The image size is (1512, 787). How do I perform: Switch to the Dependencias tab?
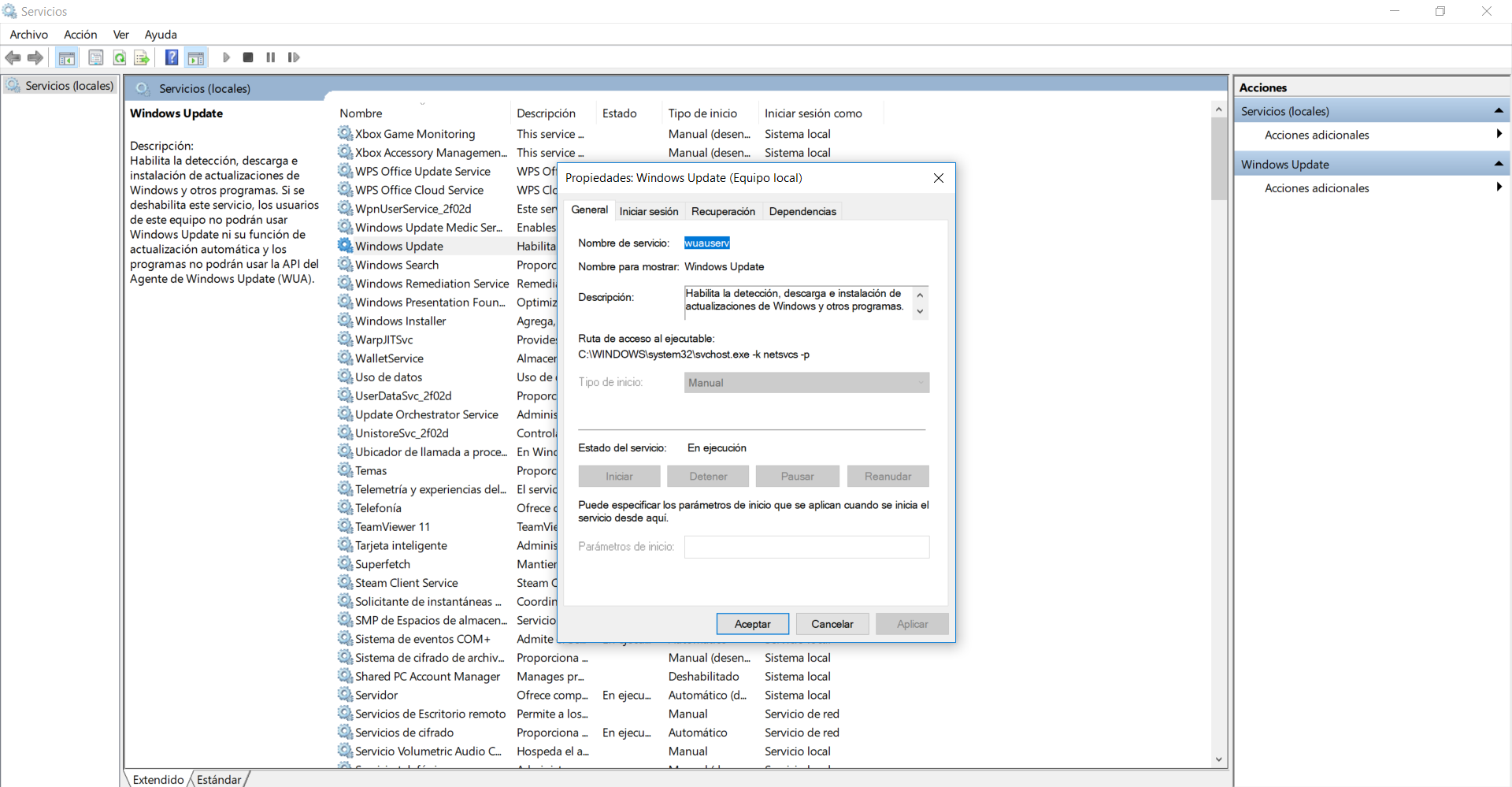coord(802,211)
